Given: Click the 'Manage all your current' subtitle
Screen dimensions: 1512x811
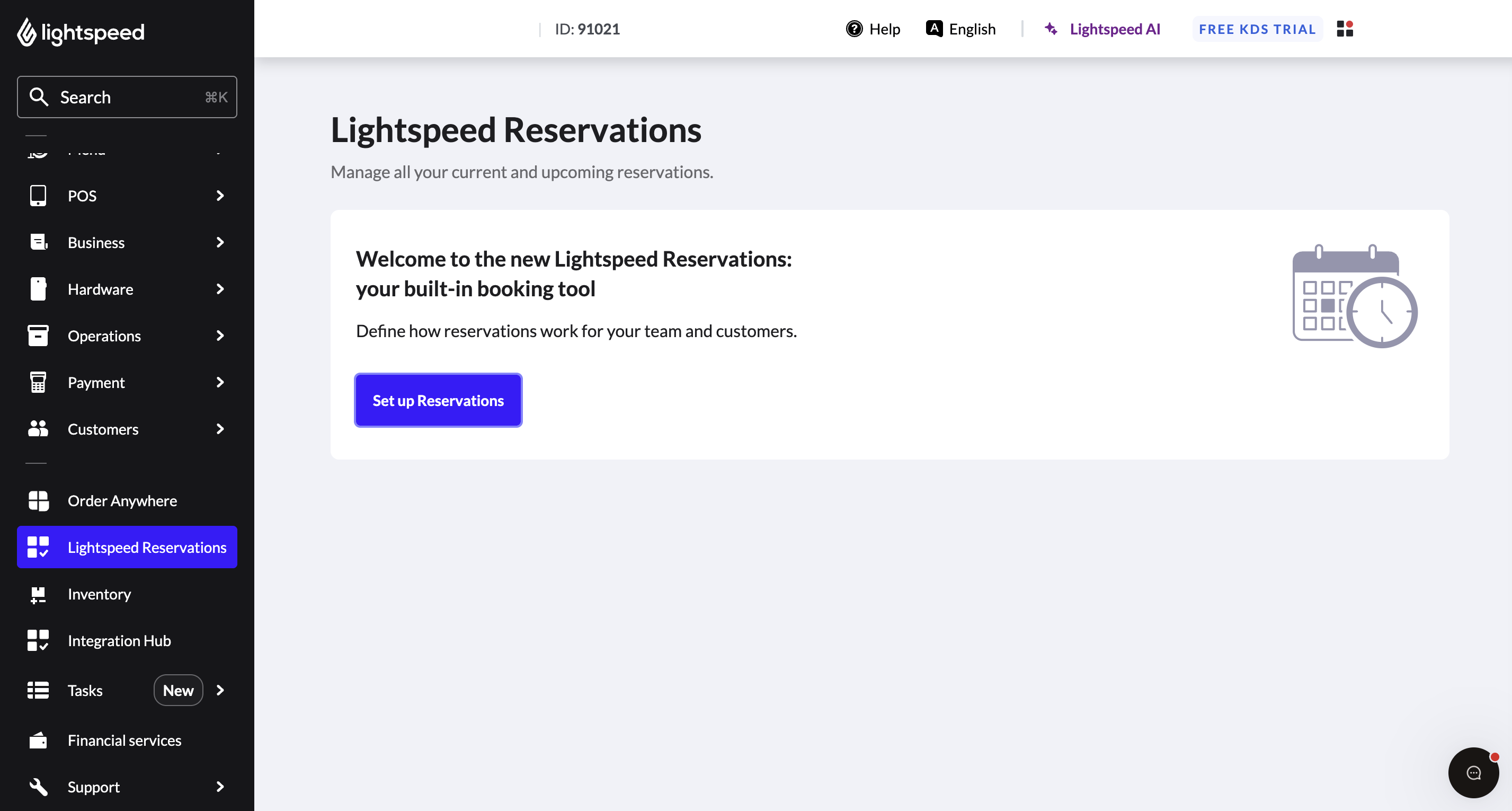Looking at the screenshot, I should (x=522, y=172).
